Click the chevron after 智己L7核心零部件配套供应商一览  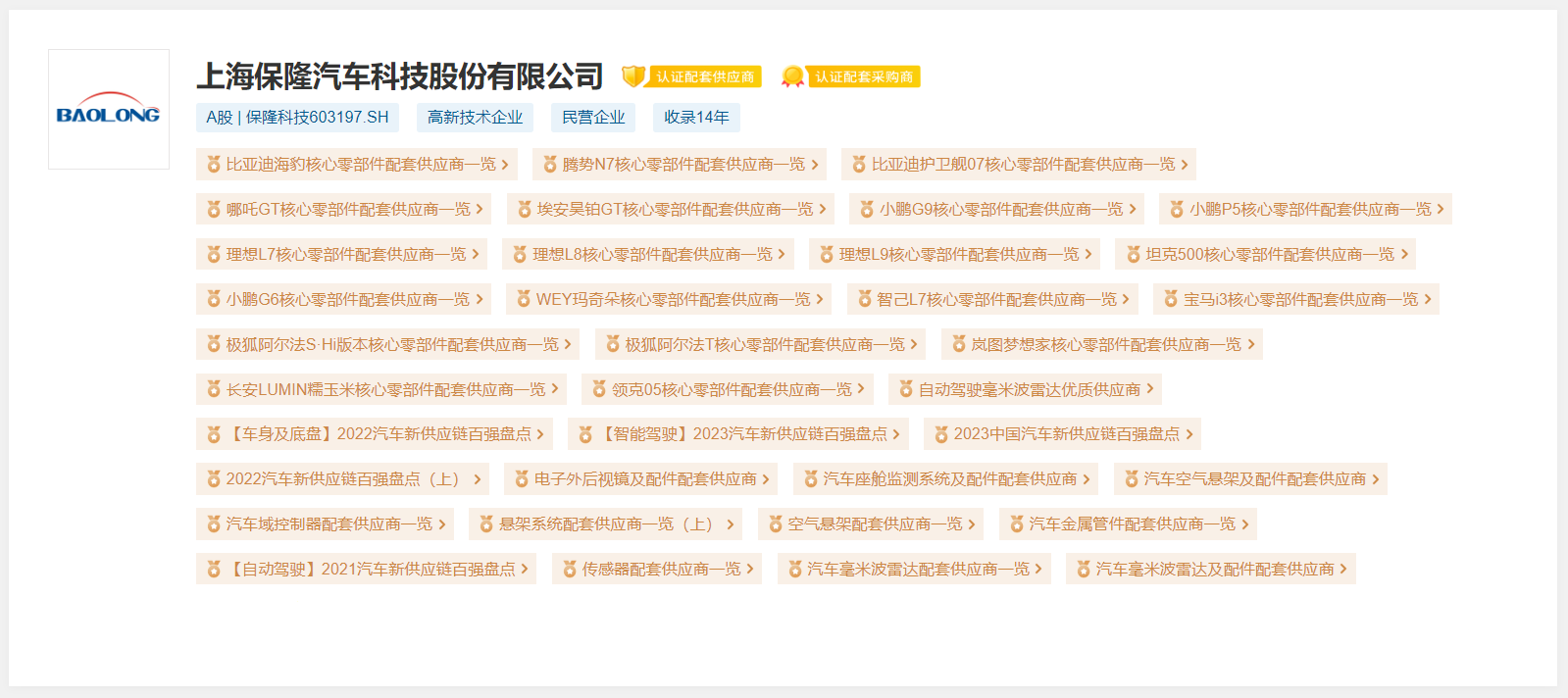(x=1126, y=299)
